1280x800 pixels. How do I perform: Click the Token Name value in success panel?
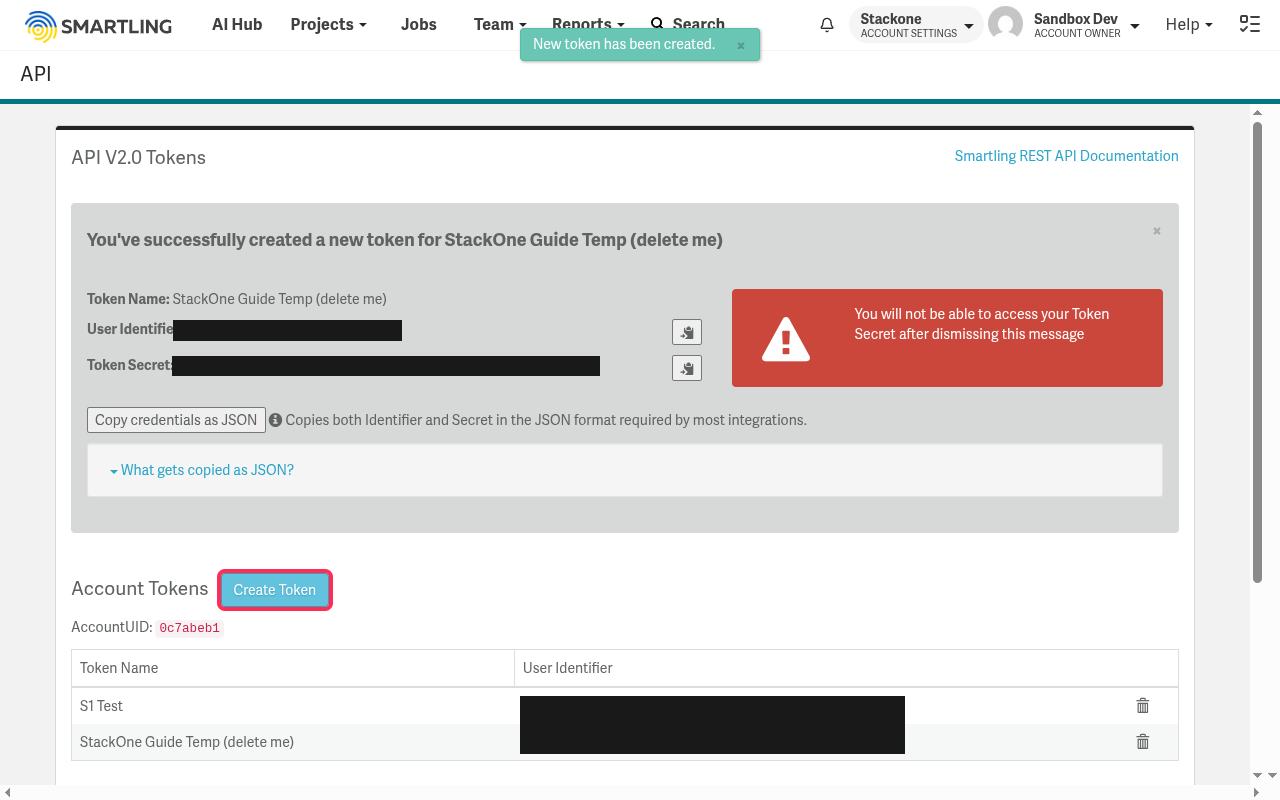(280, 299)
